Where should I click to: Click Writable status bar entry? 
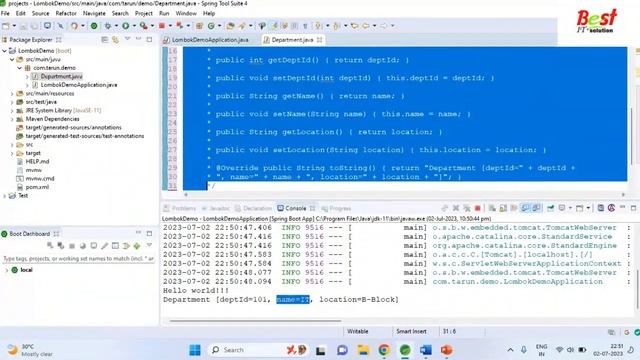pos(358,331)
